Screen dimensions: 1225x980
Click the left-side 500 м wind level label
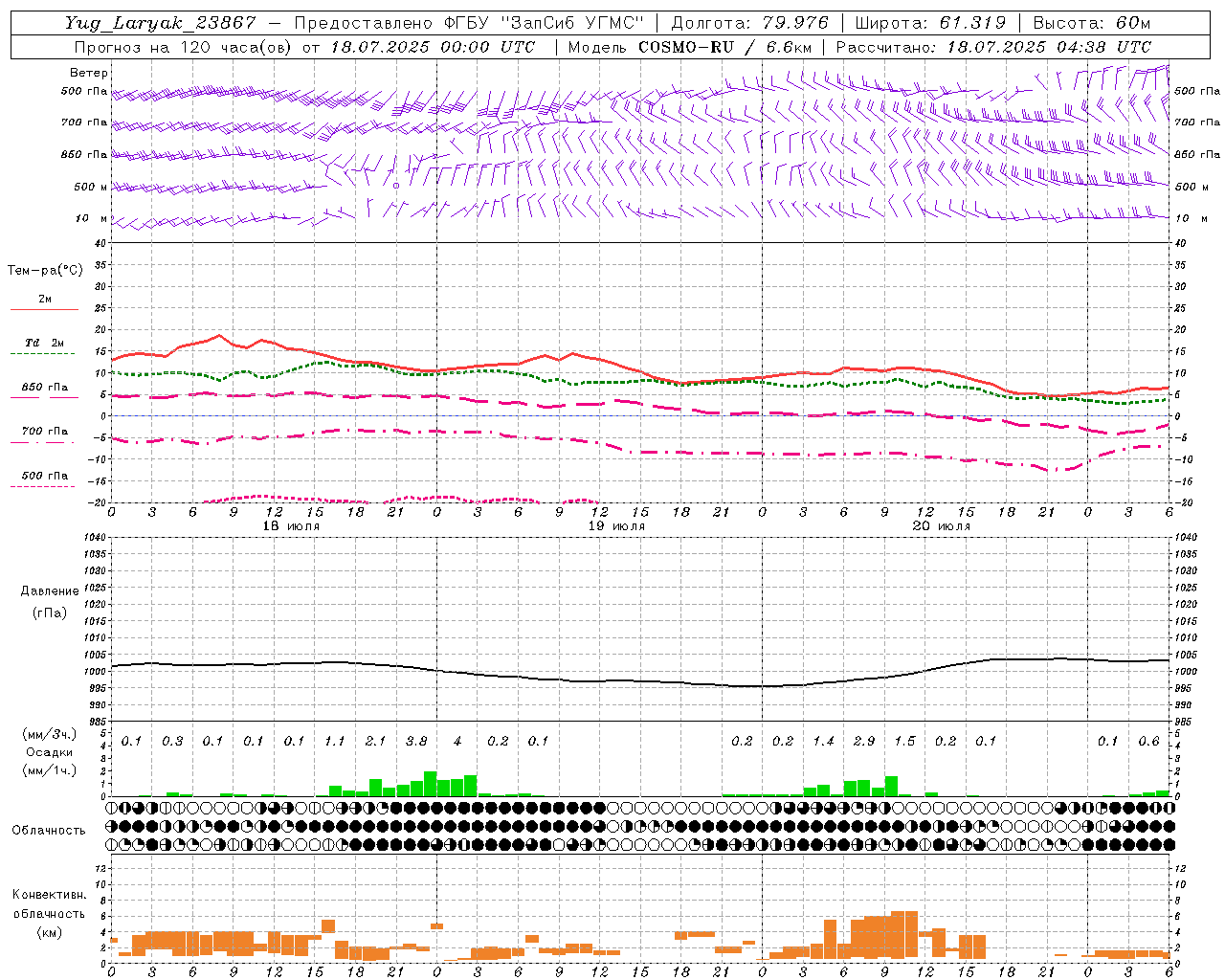coord(91,187)
